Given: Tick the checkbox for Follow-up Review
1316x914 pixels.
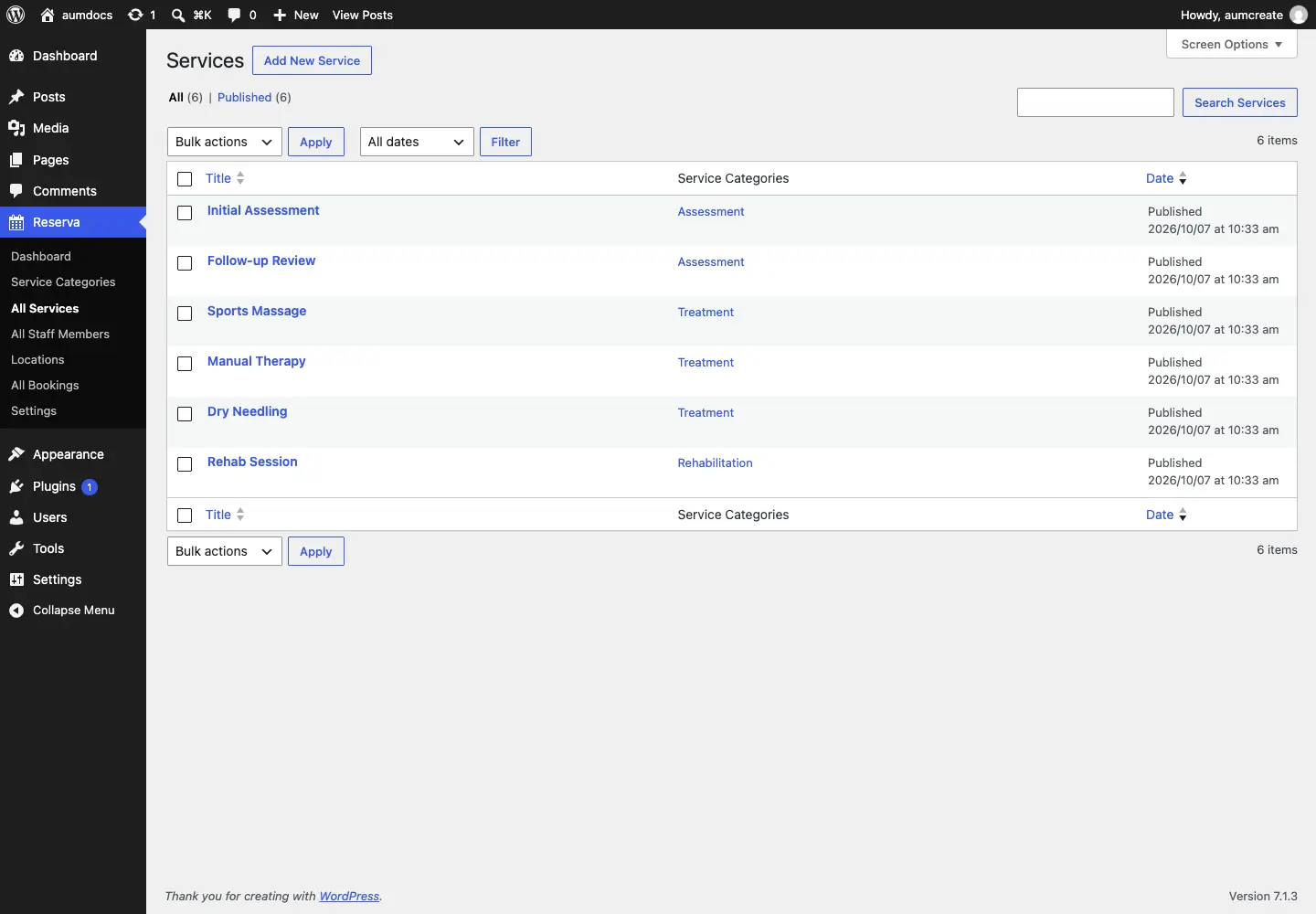Looking at the screenshot, I should [185, 263].
